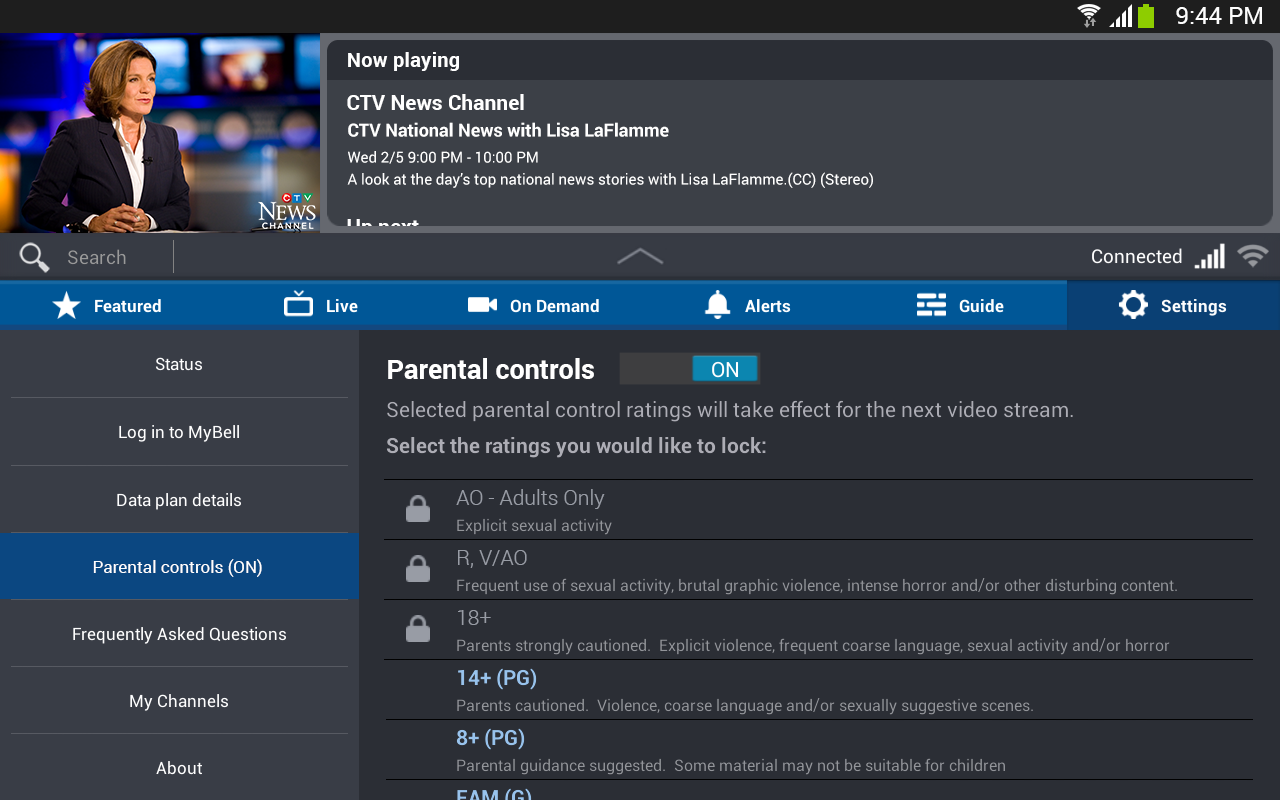Switch to the Live tab
Viewport: 1280px width, 800px height.
pos(320,306)
